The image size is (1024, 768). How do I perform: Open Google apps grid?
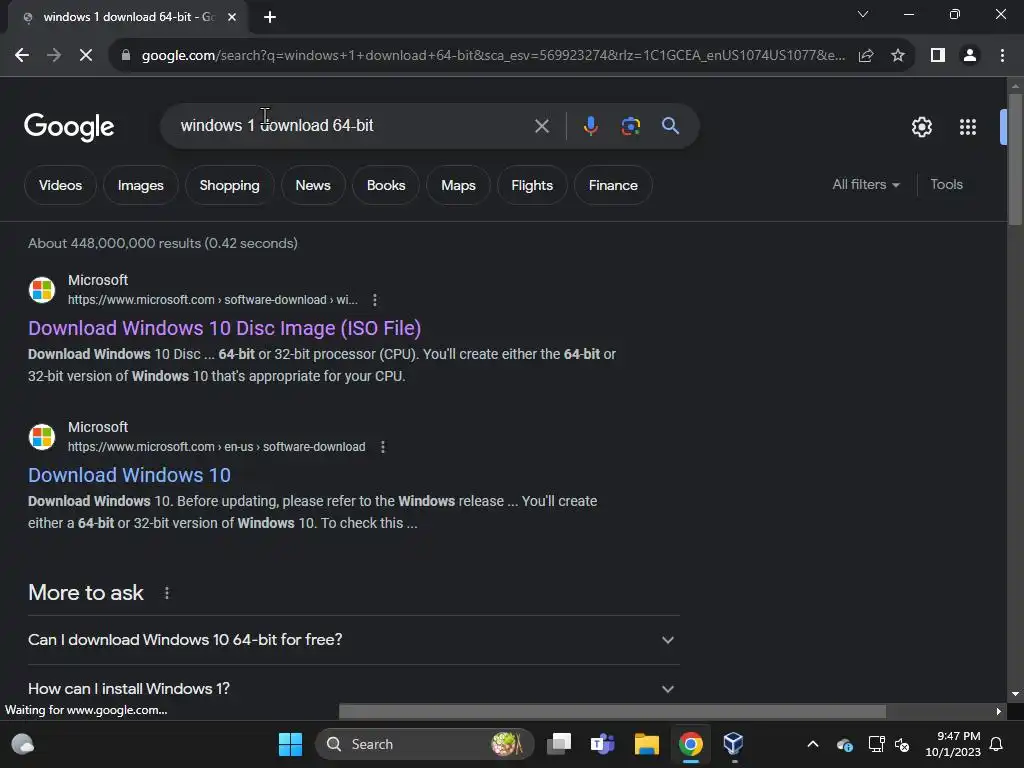(968, 127)
